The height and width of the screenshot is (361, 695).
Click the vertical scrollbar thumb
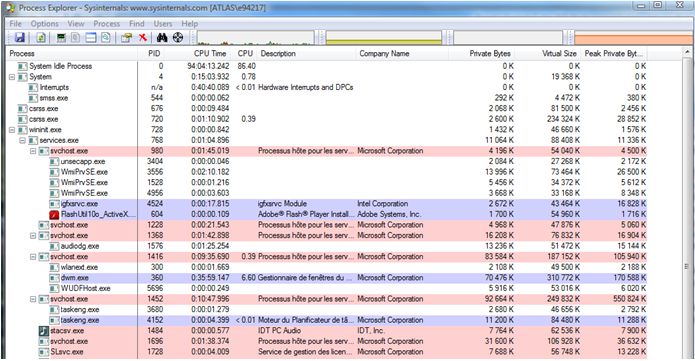(x=687, y=267)
